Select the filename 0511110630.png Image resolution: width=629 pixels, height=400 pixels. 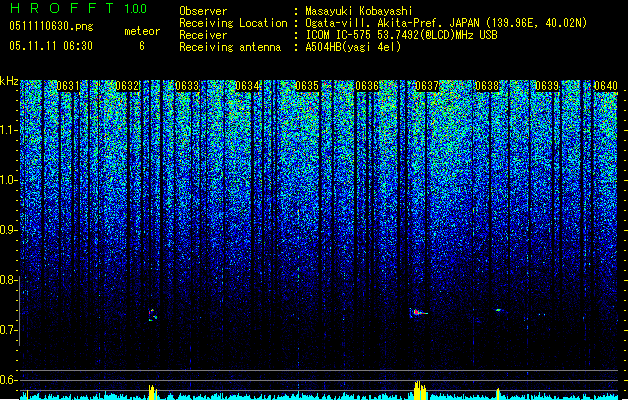point(51,26)
